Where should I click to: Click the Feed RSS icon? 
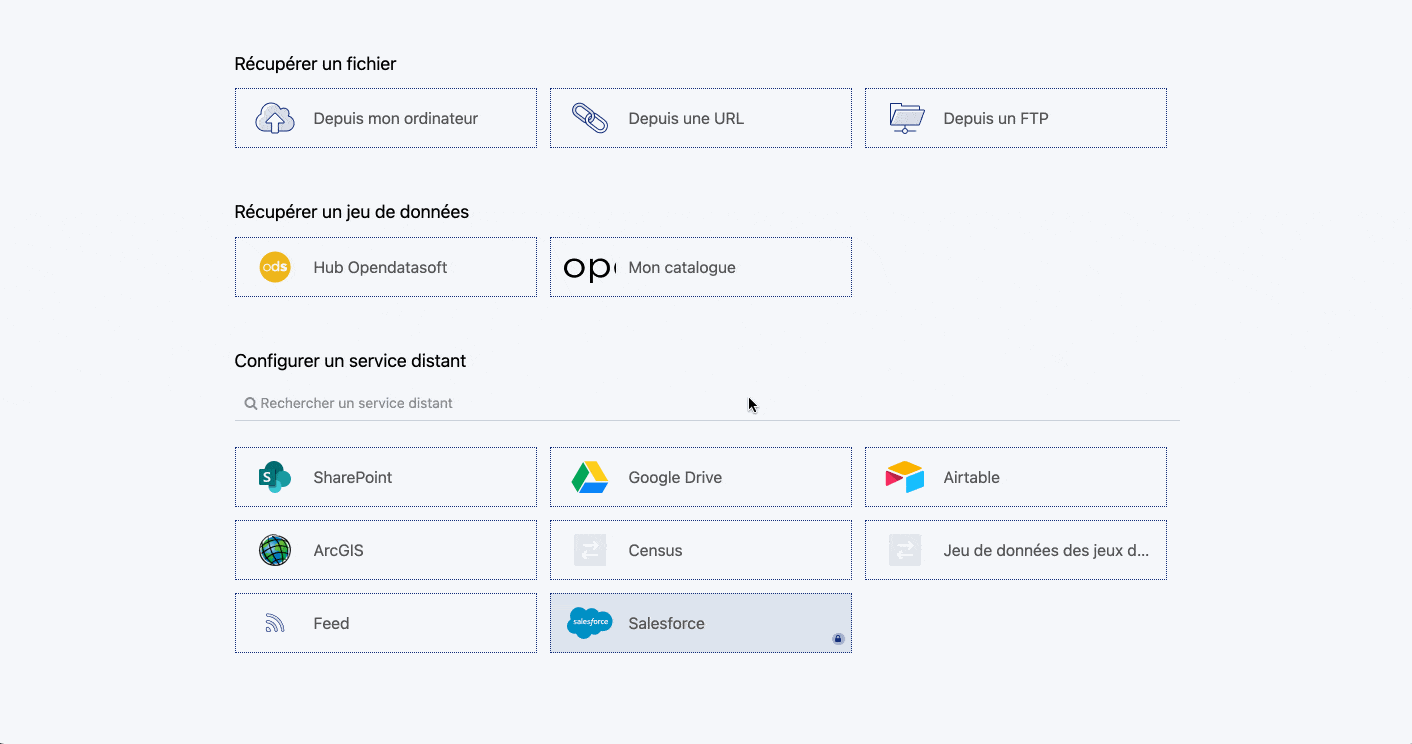[275, 623]
